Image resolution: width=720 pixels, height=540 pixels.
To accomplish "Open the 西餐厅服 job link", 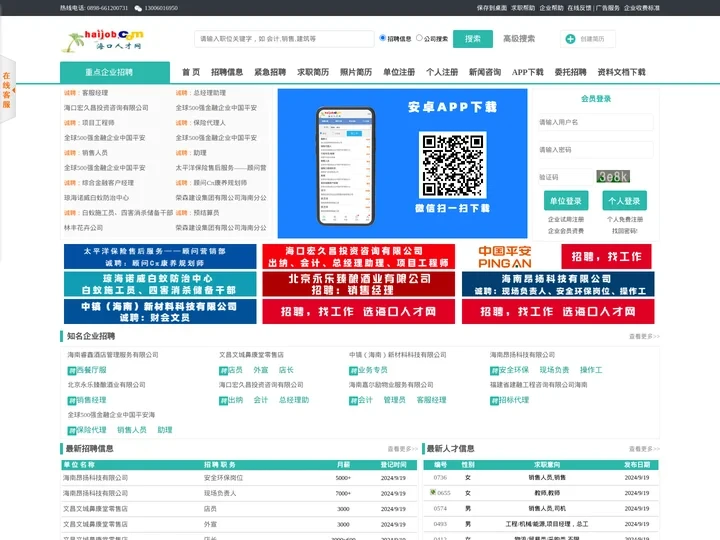I will 91,370.
